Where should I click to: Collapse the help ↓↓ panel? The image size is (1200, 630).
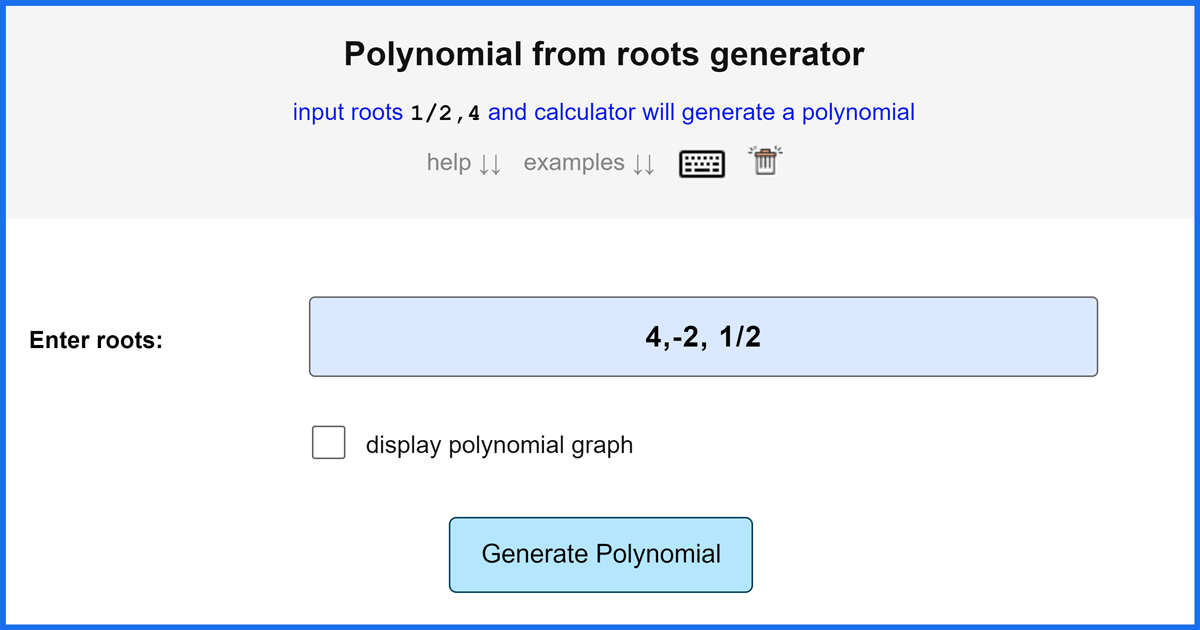click(x=464, y=162)
